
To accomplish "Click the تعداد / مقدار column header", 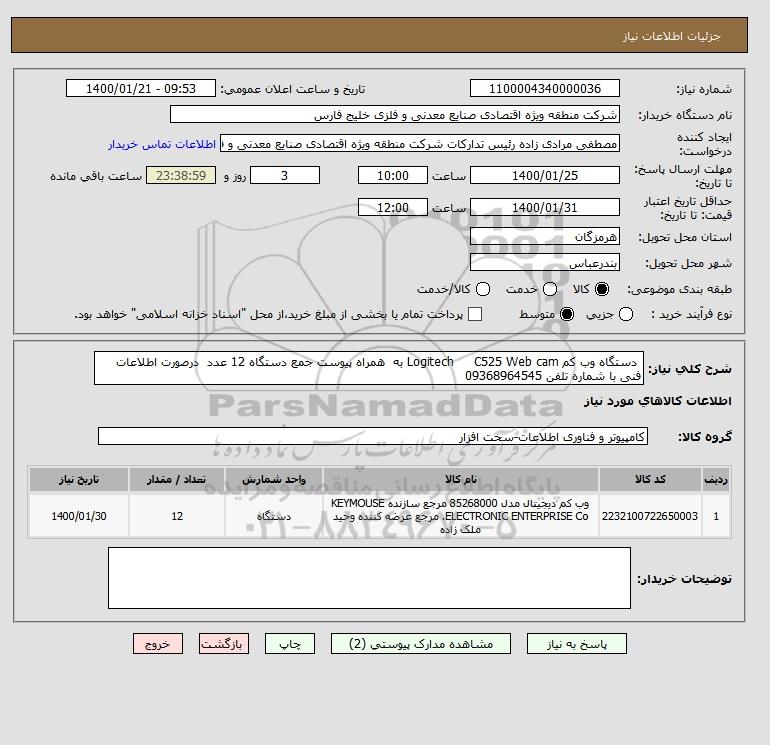I will point(177,479).
